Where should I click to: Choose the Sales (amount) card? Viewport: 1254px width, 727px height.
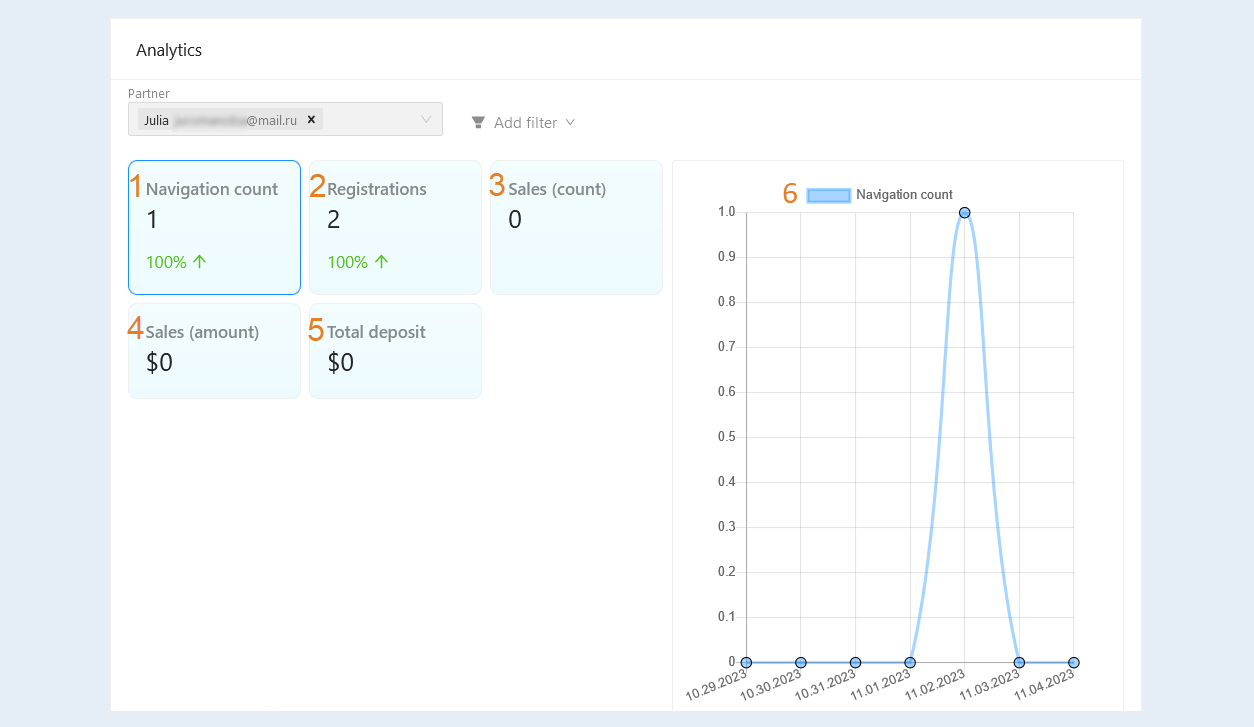[214, 351]
